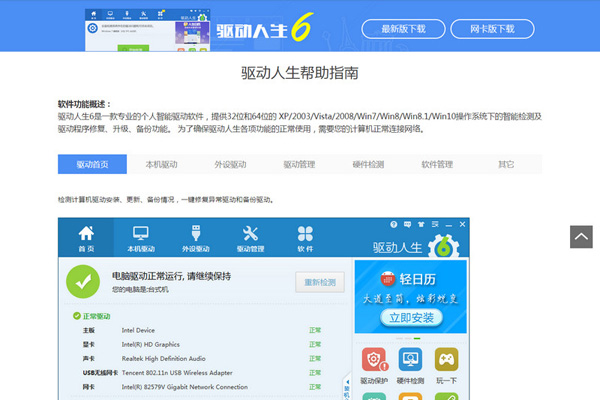Click the 重新检测 button
600x400 pixels.
[320, 282]
